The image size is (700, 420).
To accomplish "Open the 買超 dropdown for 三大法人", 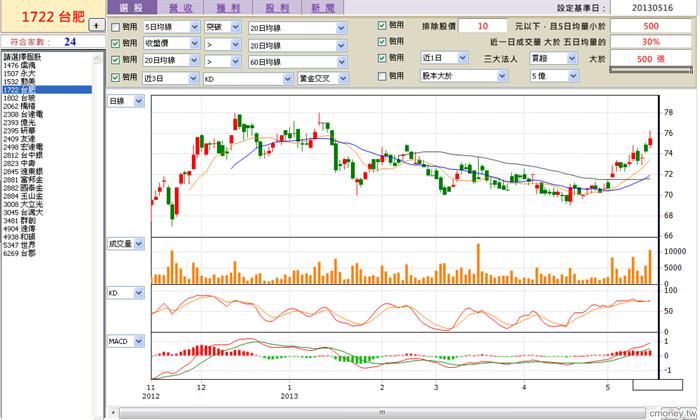I will tap(572, 58).
